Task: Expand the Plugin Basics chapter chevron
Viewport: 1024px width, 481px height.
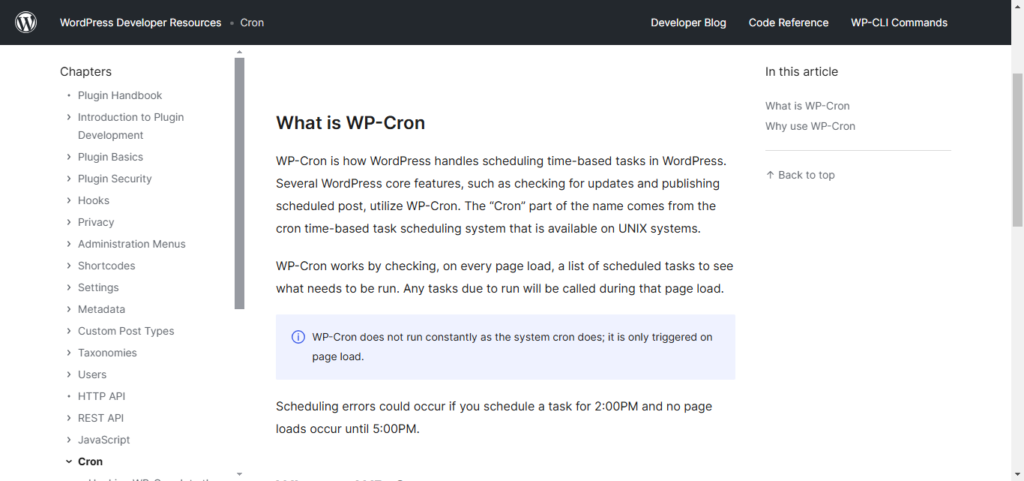Action: [68, 157]
